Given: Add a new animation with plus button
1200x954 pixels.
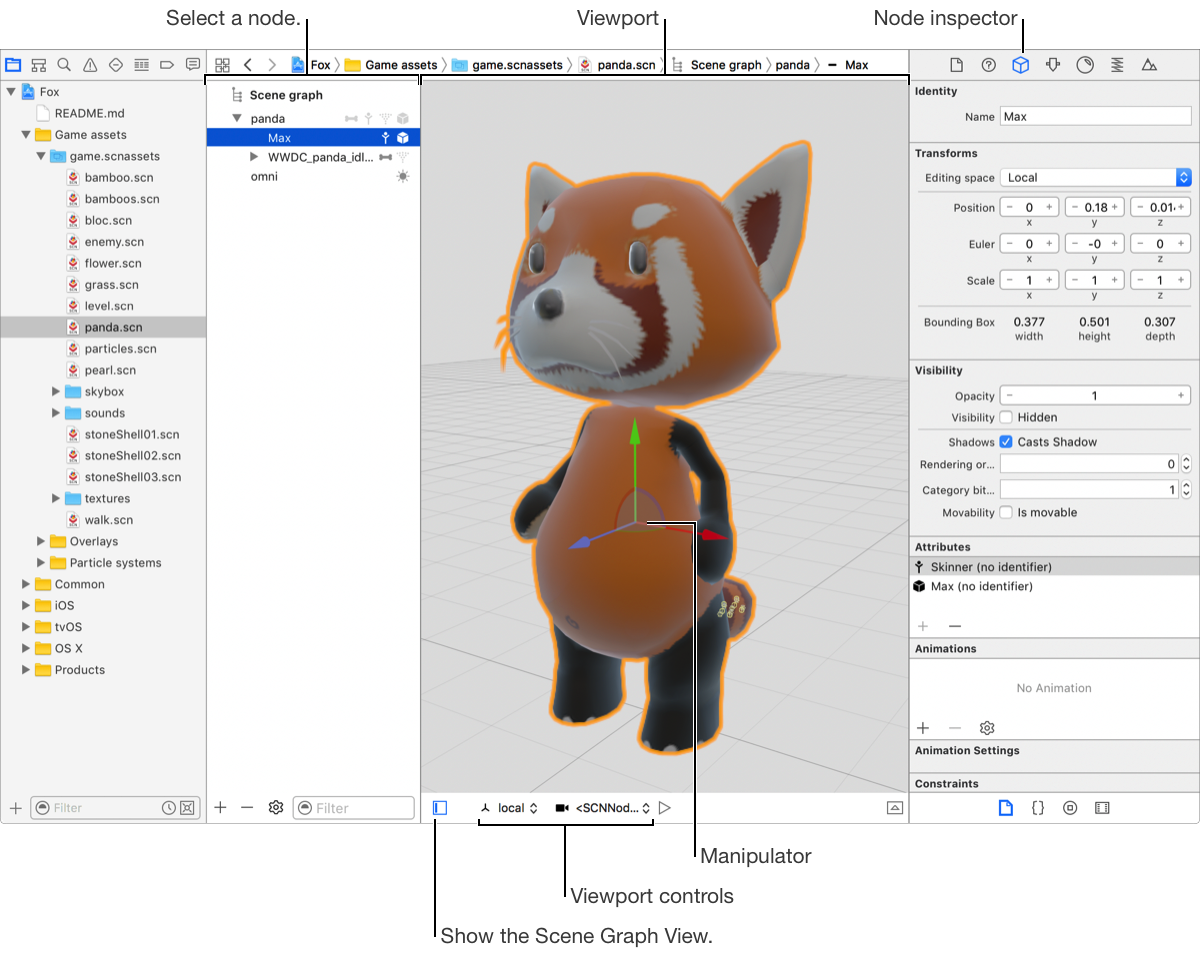Looking at the screenshot, I should coord(923,728).
